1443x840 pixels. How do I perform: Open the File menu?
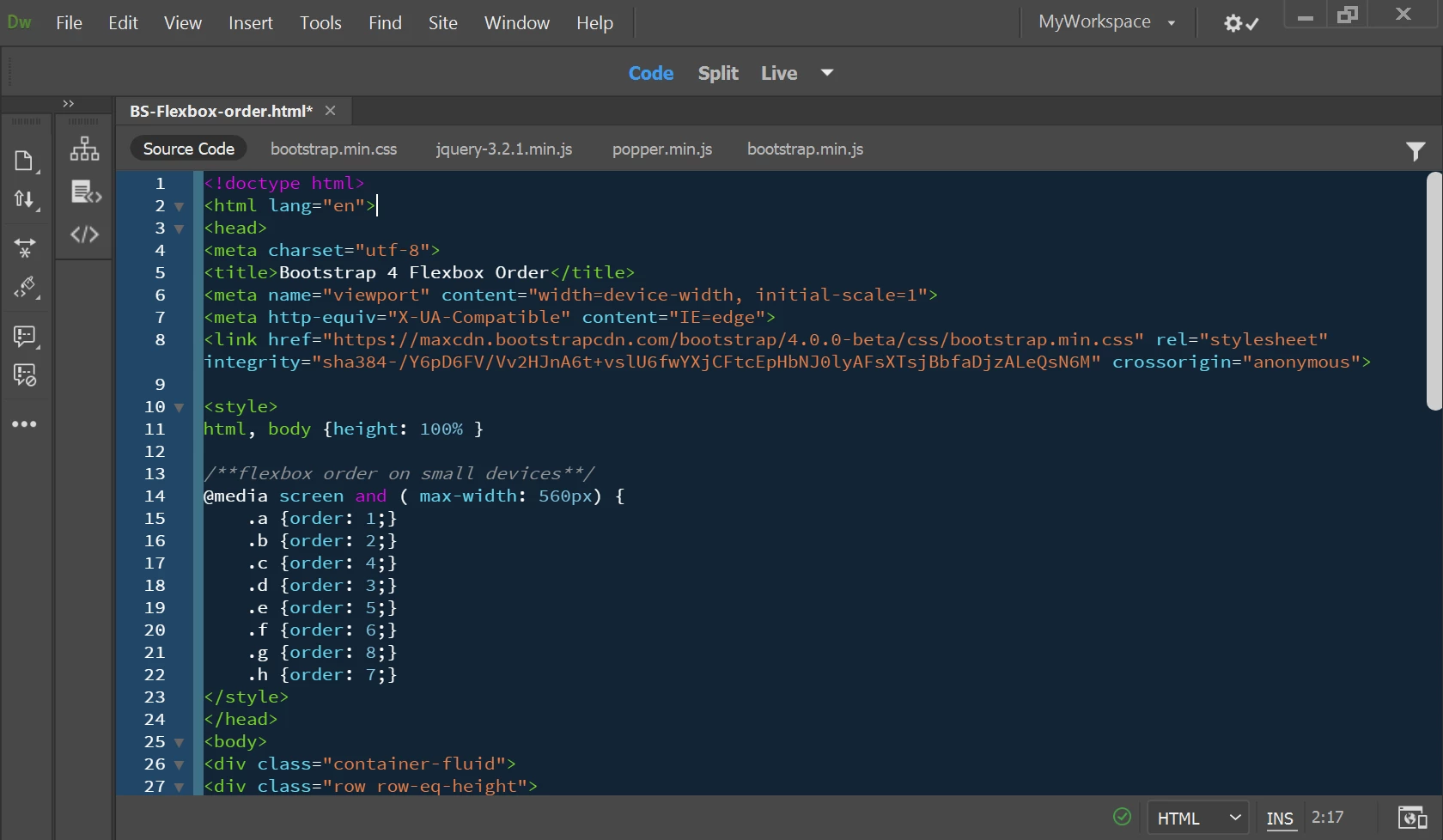(69, 23)
